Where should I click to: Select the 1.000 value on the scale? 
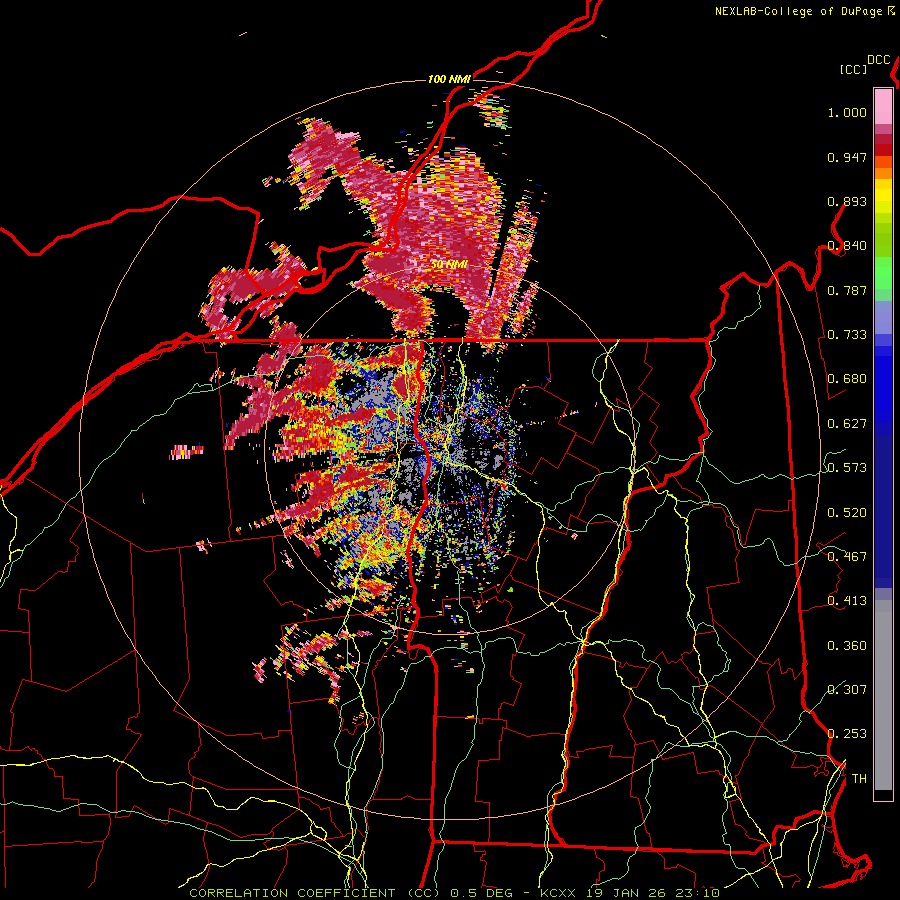pyautogui.click(x=847, y=112)
